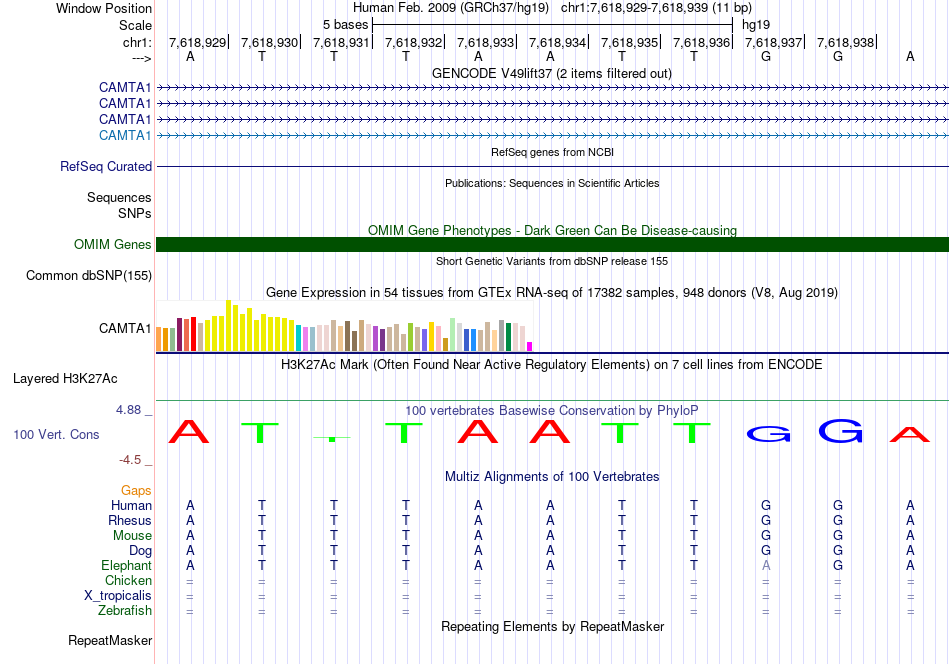Click the faded A in the Elephant row

[766, 565]
